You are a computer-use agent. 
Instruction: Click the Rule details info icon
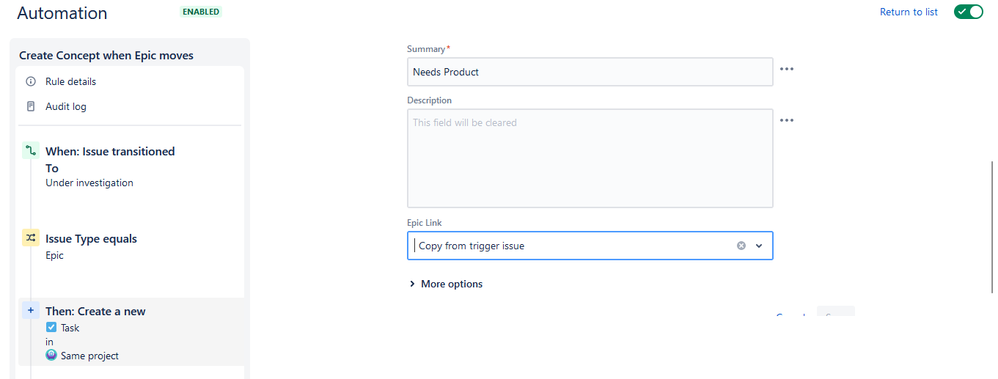pos(31,82)
